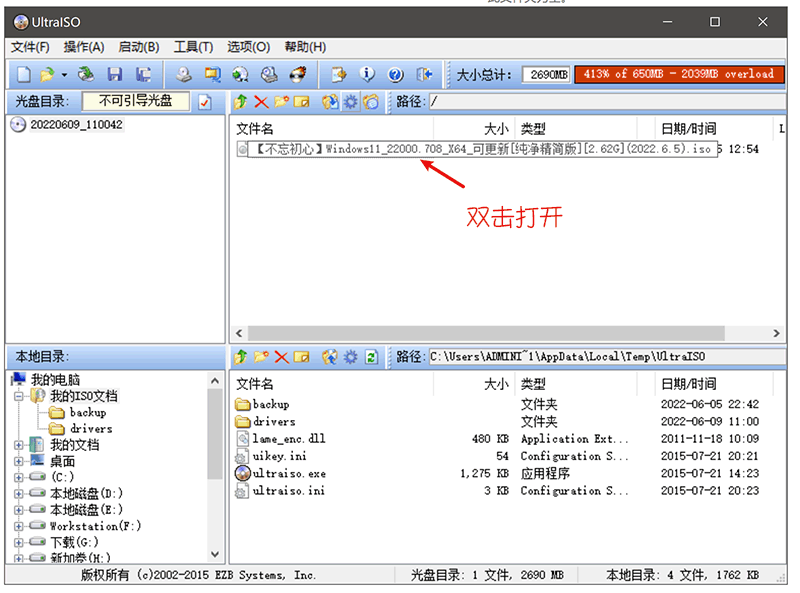Image resolution: width=800 pixels, height=593 pixels.
Task: Click the blue Help question mark icon
Action: click(395, 75)
